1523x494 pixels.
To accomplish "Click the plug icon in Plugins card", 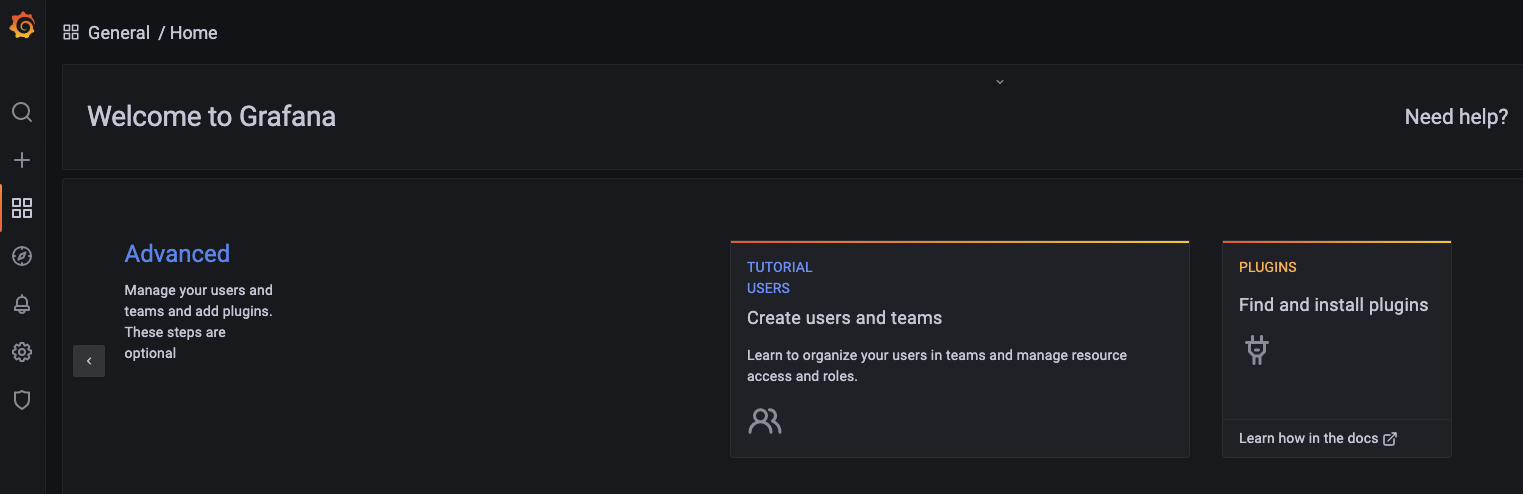I will point(1257,350).
